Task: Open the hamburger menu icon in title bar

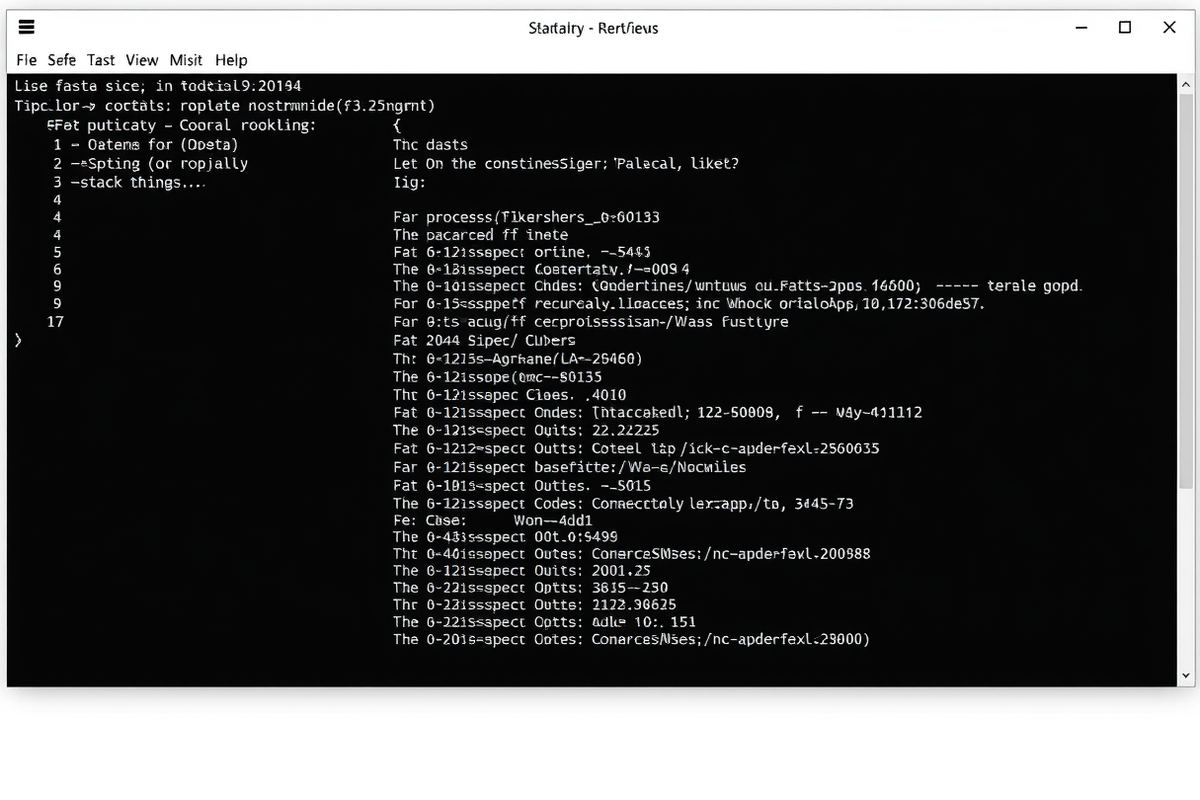Action: coord(28,28)
